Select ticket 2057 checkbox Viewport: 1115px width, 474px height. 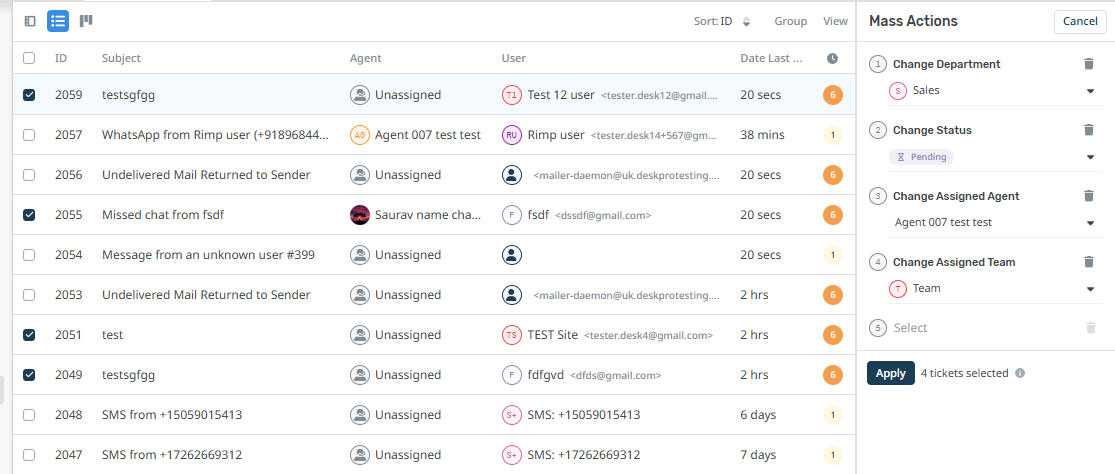click(29, 135)
